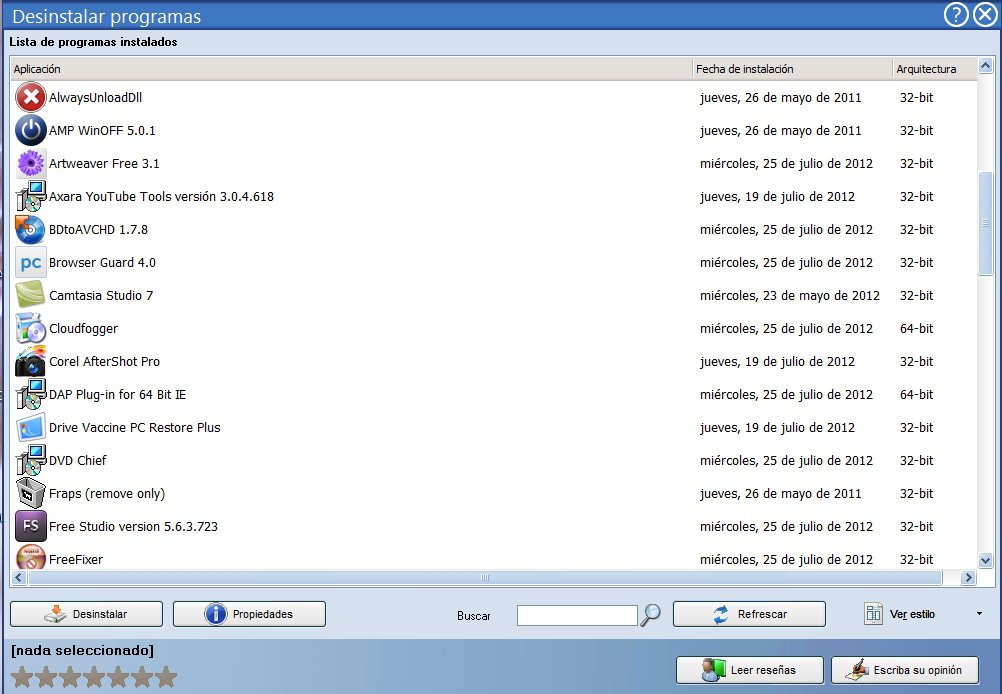Click the horizontal scrollbar right arrow
The height and width of the screenshot is (694, 1002).
pyautogui.click(x=968, y=578)
